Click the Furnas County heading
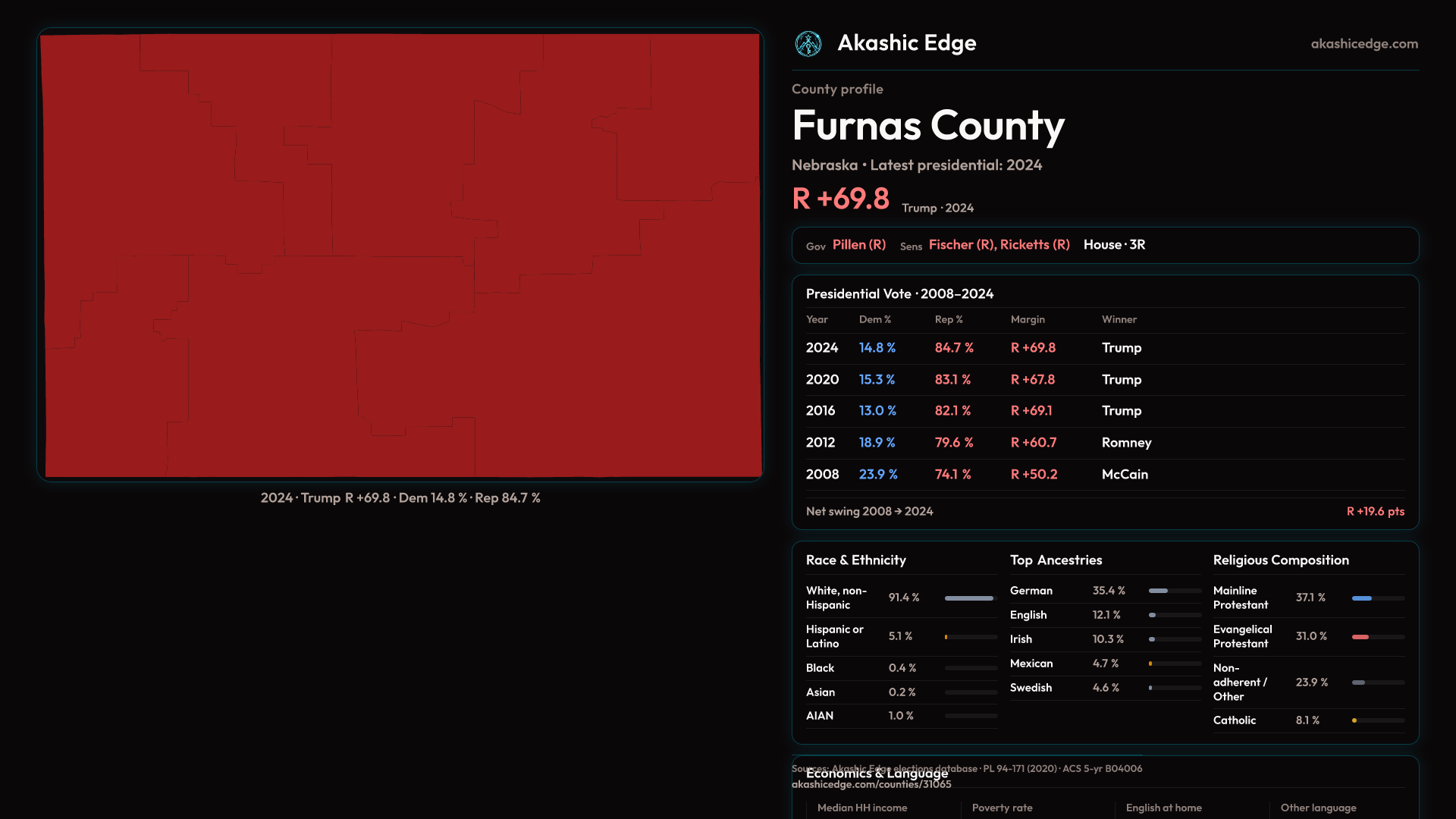 927,125
